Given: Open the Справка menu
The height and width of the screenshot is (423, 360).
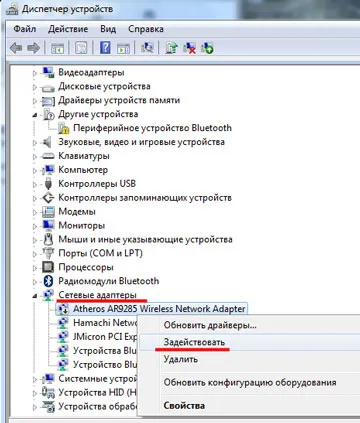Looking at the screenshot, I should (x=146, y=29).
